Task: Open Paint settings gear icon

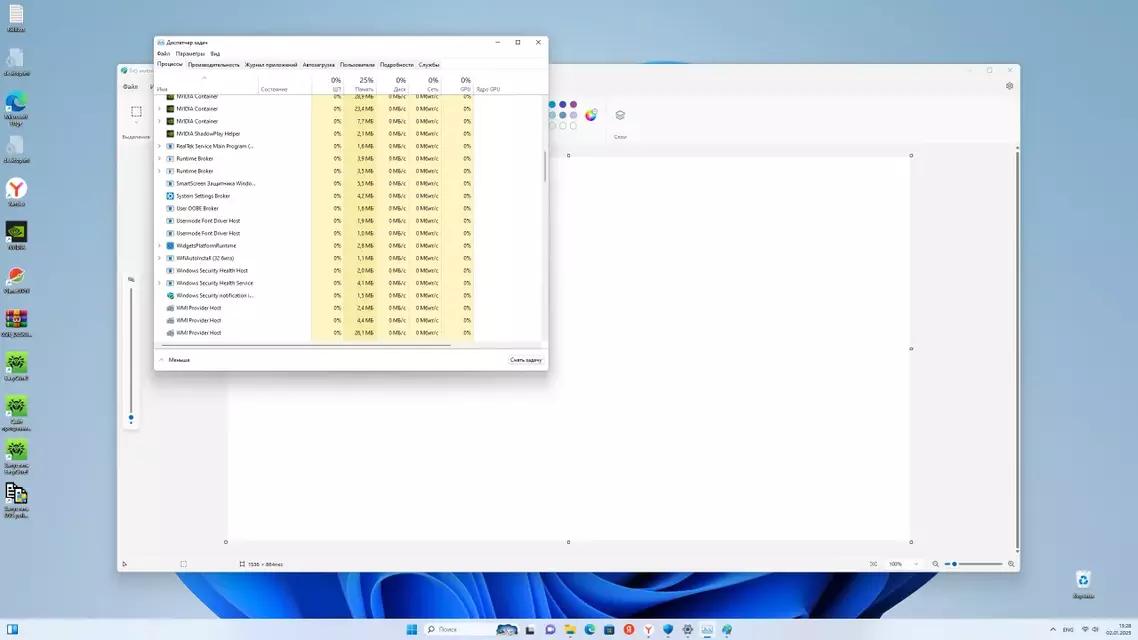Action: 1010,86
